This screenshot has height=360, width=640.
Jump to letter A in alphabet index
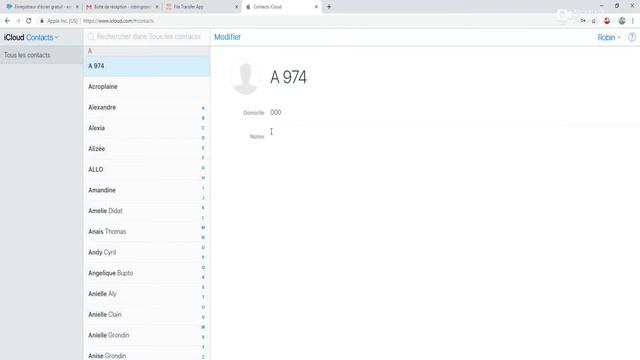tap(203, 108)
